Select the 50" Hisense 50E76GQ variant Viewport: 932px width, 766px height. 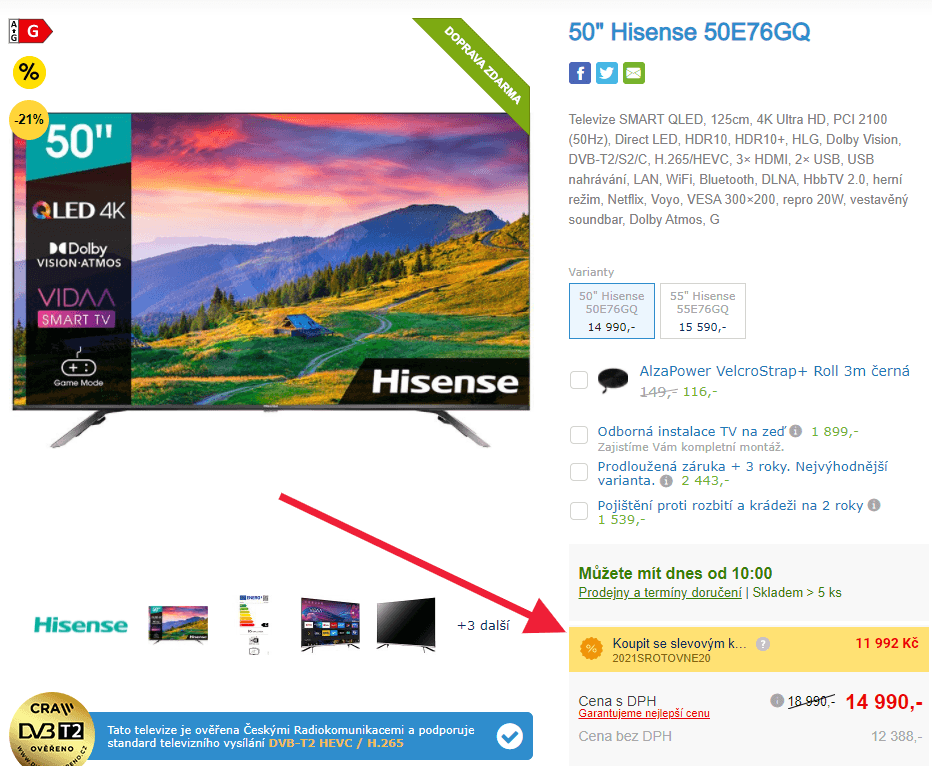[x=612, y=311]
